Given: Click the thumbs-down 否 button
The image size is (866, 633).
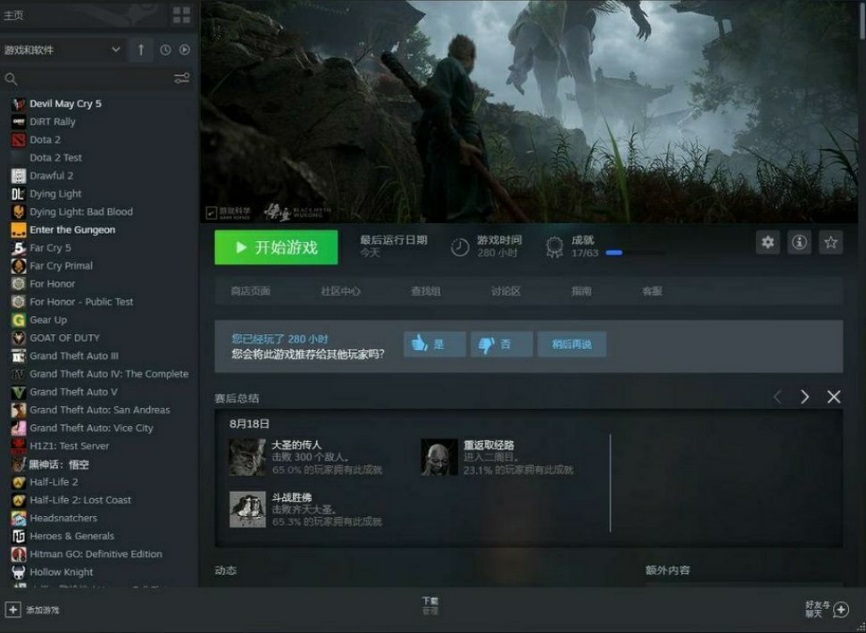Looking at the screenshot, I should (500, 344).
